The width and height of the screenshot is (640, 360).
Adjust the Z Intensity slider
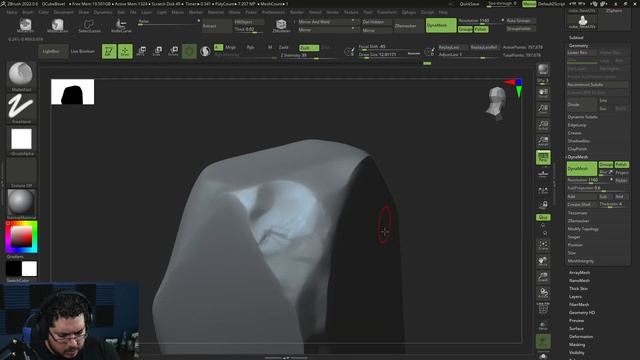coord(309,56)
